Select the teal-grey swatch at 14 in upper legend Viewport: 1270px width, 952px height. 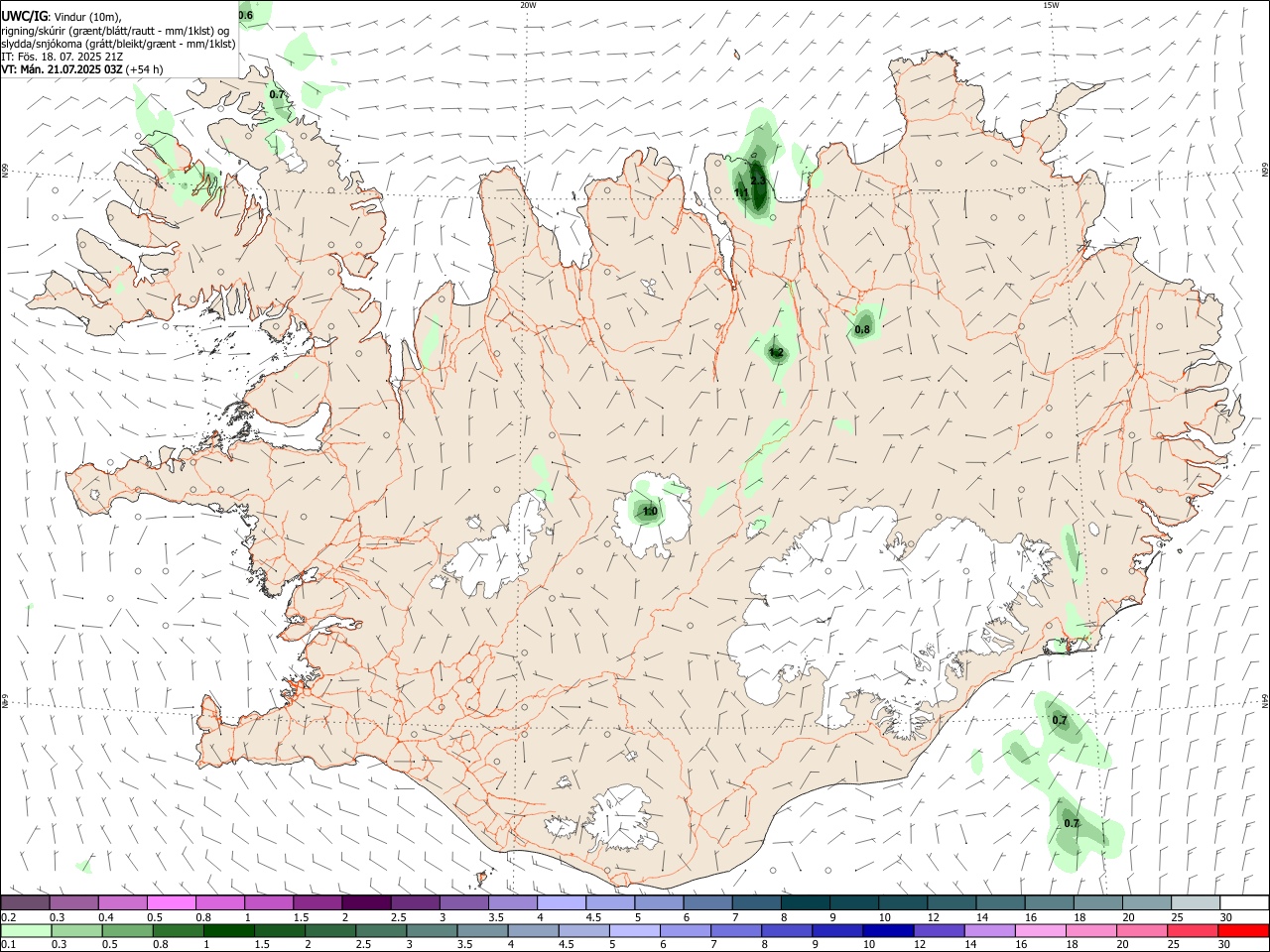(1001, 903)
